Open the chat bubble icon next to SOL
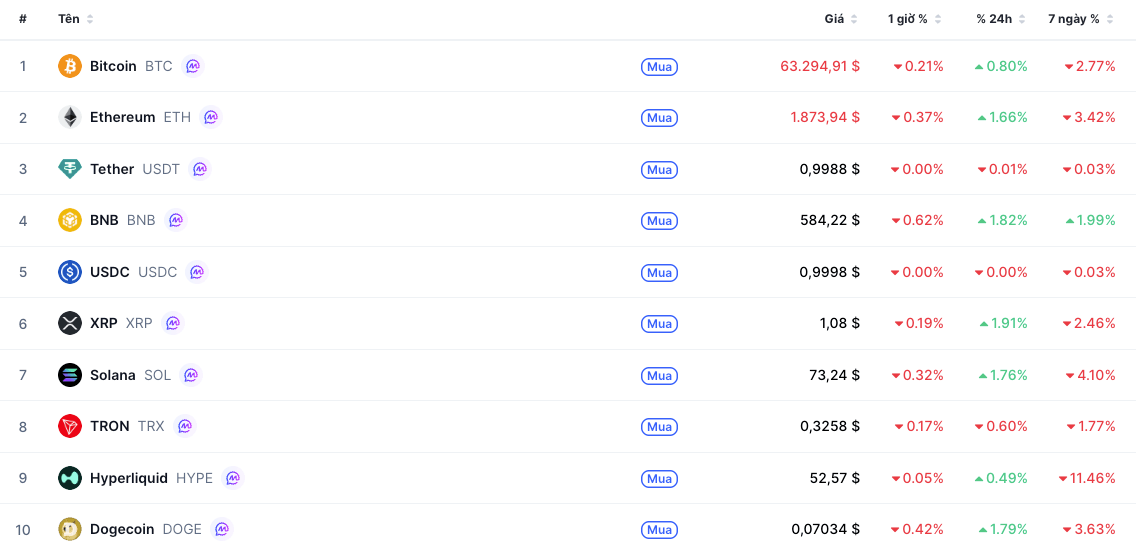 191,374
